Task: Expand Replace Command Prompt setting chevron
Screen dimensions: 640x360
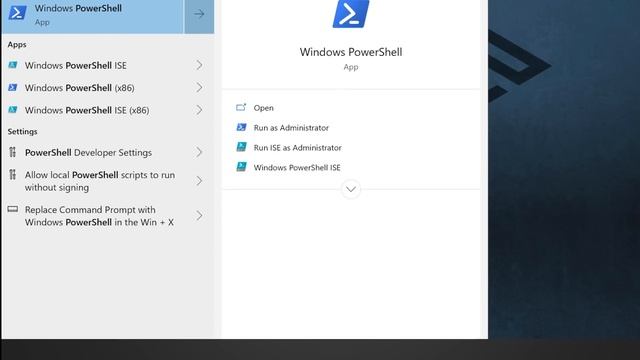Action: click(199, 216)
